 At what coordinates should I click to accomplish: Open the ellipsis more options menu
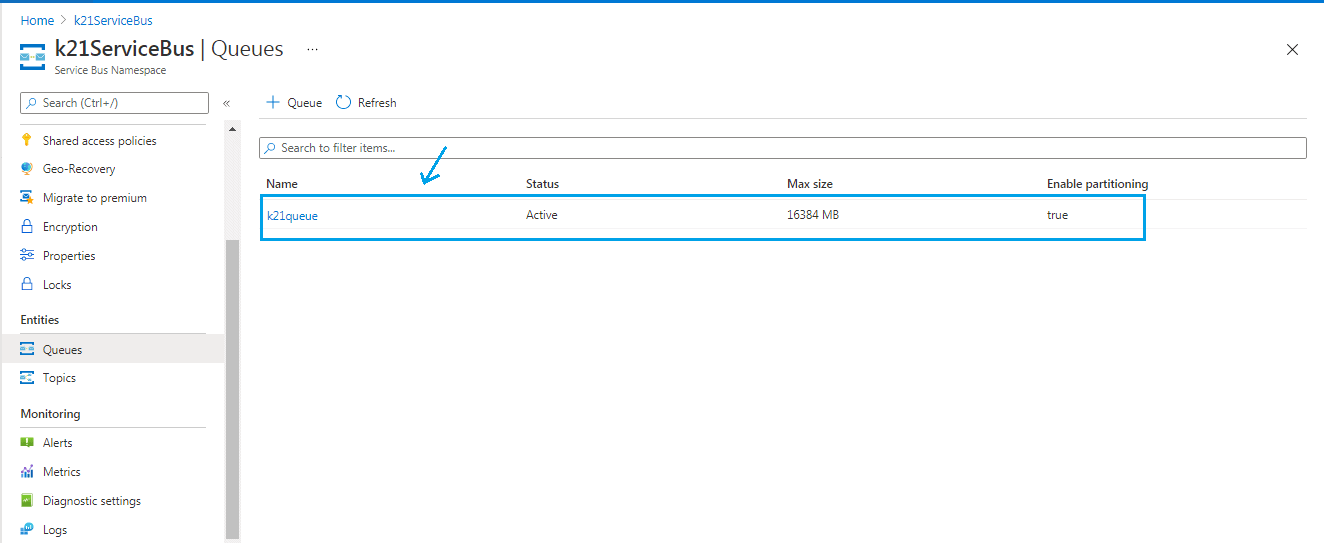(x=312, y=49)
